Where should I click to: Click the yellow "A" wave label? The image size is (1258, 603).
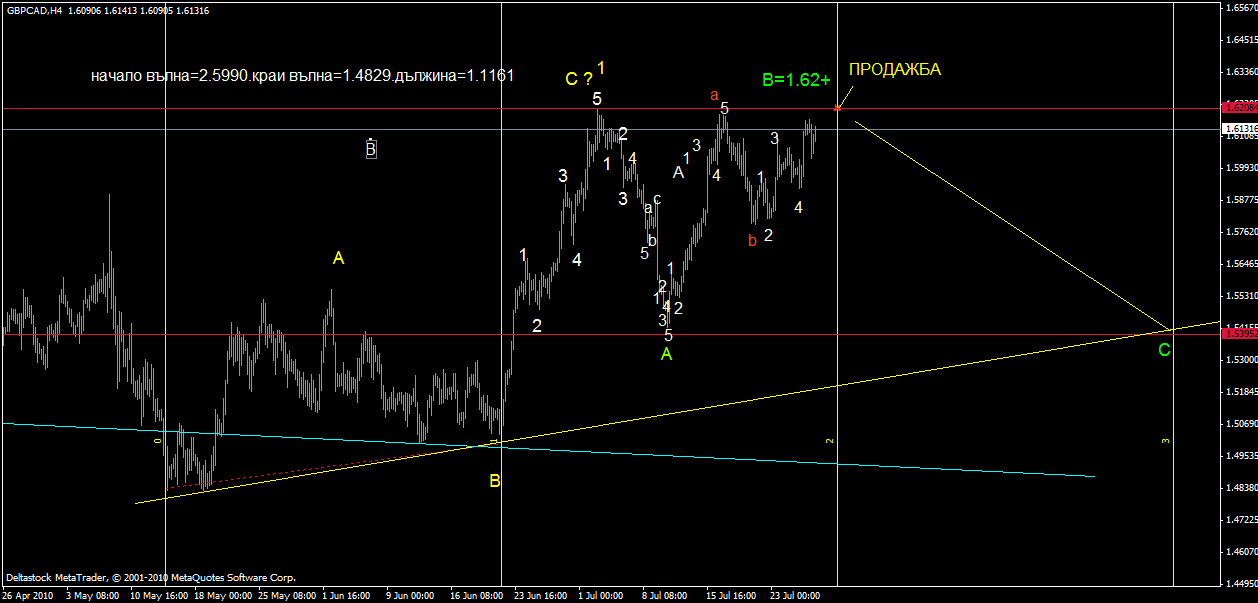click(339, 259)
